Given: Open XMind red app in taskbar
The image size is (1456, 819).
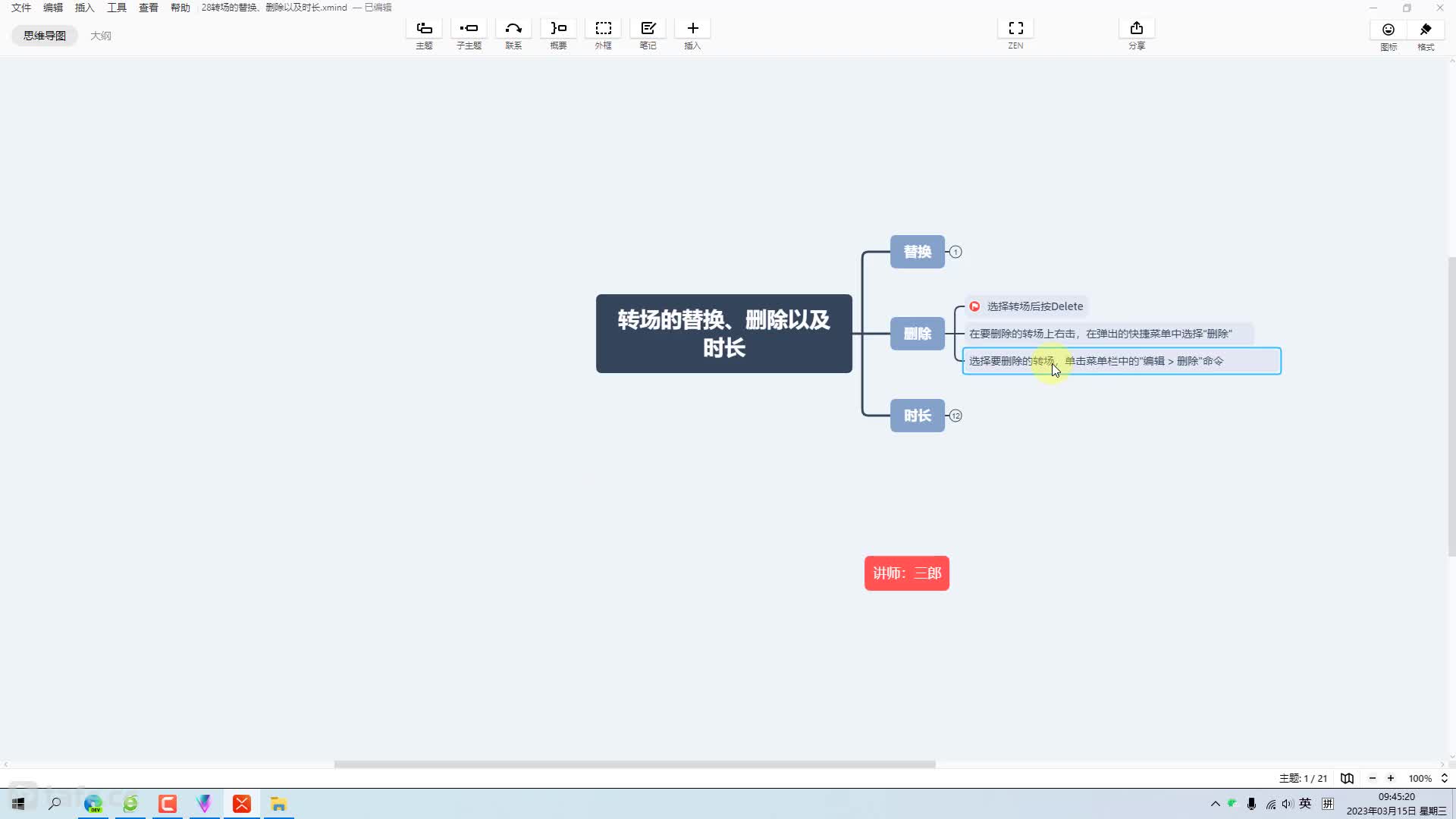Looking at the screenshot, I should 242,804.
